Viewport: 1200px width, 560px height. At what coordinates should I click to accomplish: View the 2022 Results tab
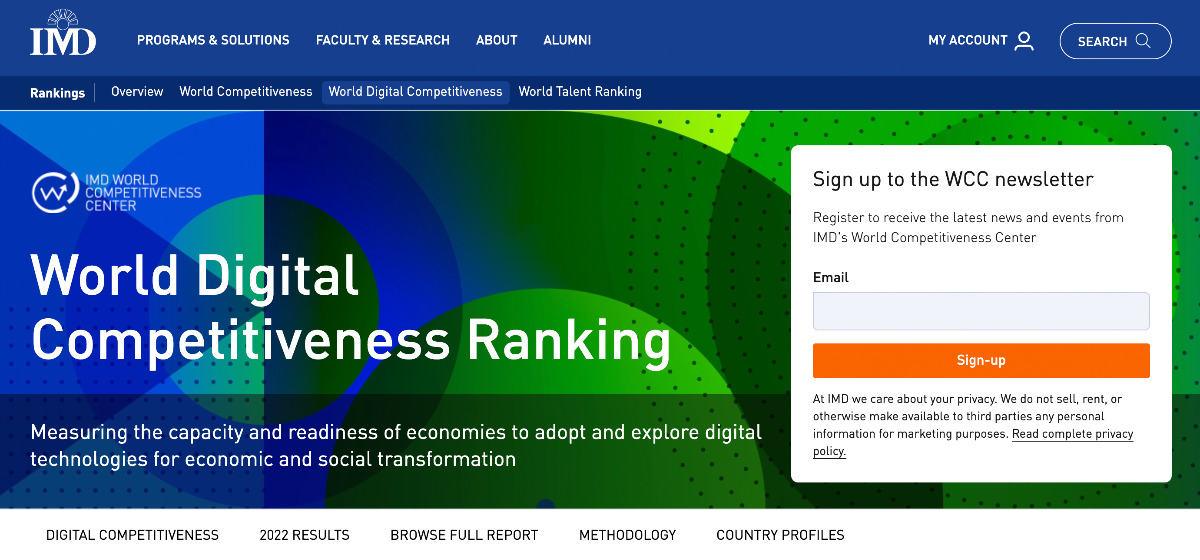point(304,535)
